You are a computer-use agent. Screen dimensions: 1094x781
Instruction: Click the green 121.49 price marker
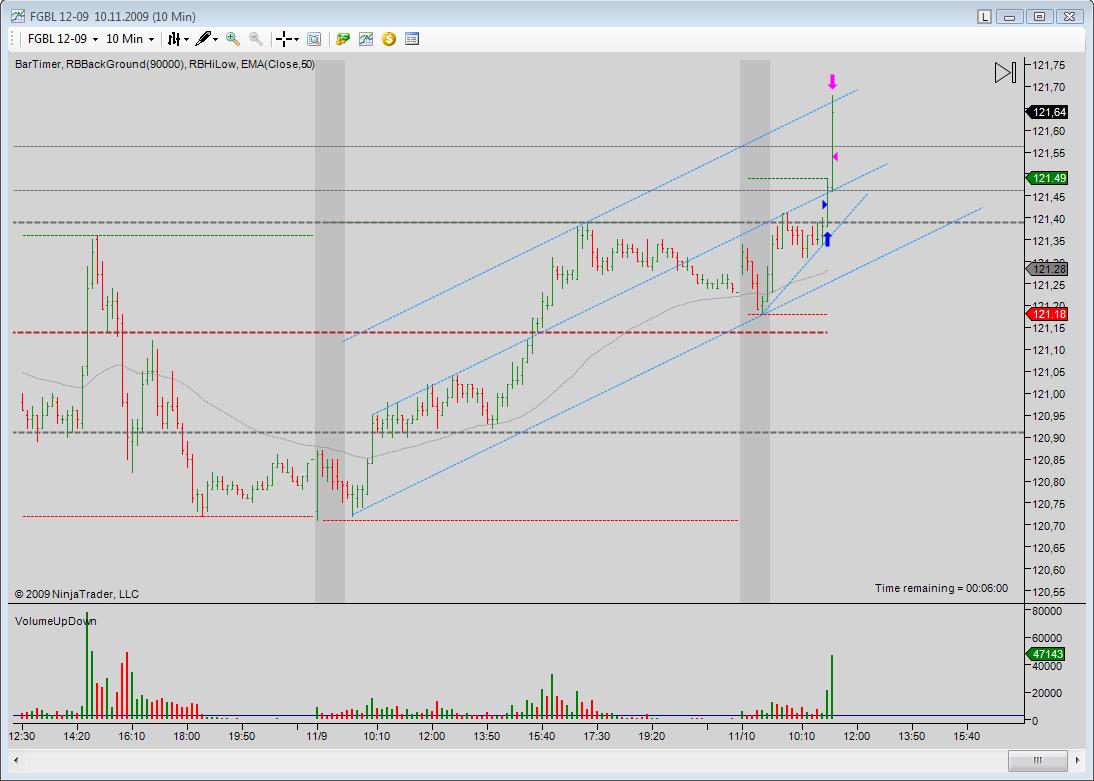(x=1047, y=178)
